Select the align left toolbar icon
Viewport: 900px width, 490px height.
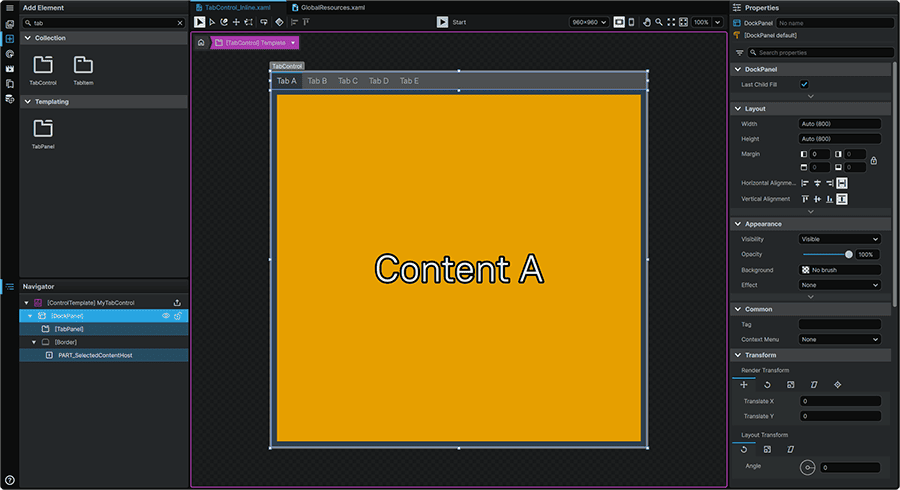click(294, 22)
